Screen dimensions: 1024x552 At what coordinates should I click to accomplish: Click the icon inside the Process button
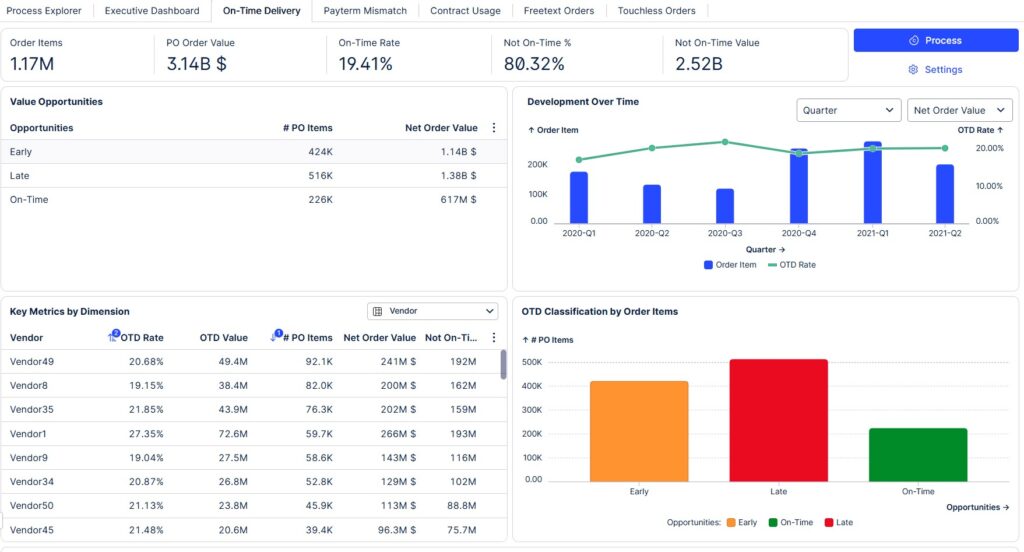pyautogui.click(x=914, y=41)
